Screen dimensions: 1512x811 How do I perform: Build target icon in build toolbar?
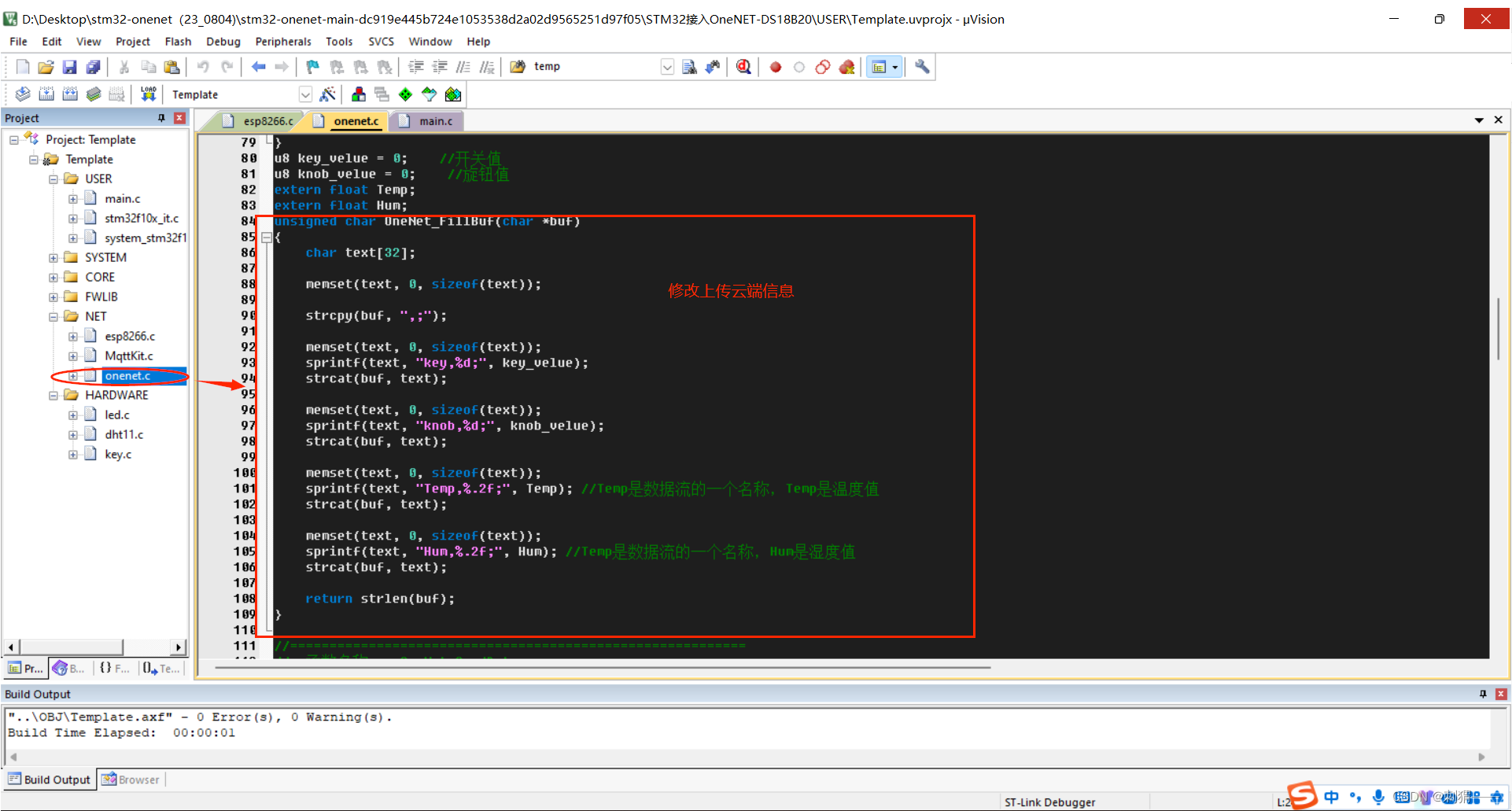pyautogui.click(x=46, y=94)
